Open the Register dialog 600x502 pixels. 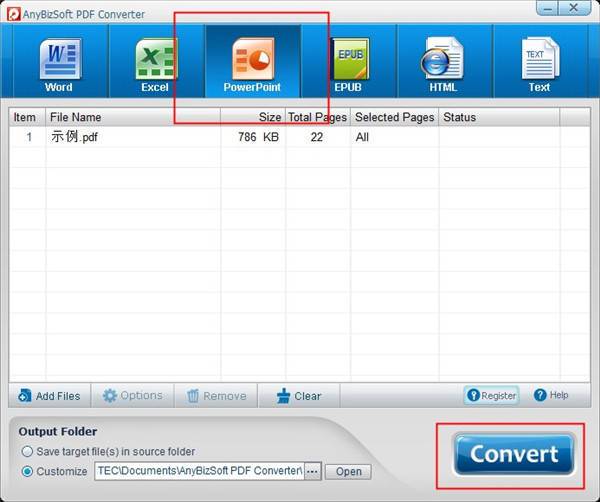pos(492,395)
